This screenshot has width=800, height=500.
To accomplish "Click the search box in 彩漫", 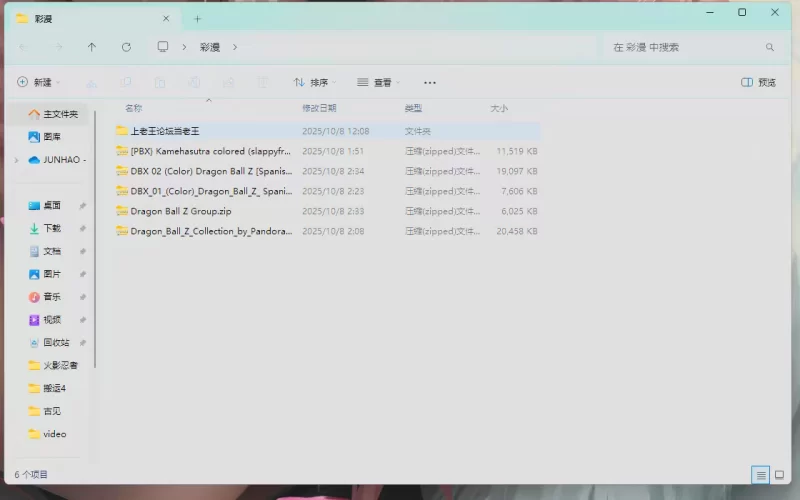I will pyautogui.click(x=691, y=47).
